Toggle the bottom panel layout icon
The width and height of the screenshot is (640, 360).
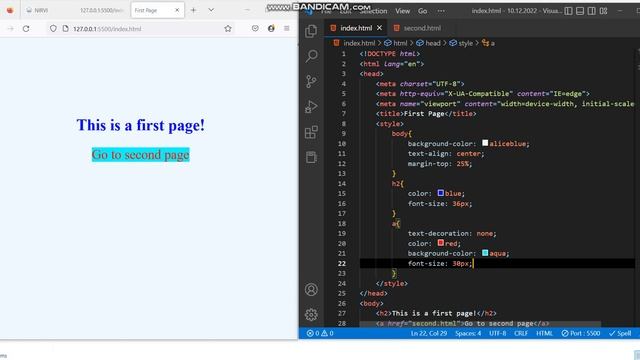tap(580, 11)
